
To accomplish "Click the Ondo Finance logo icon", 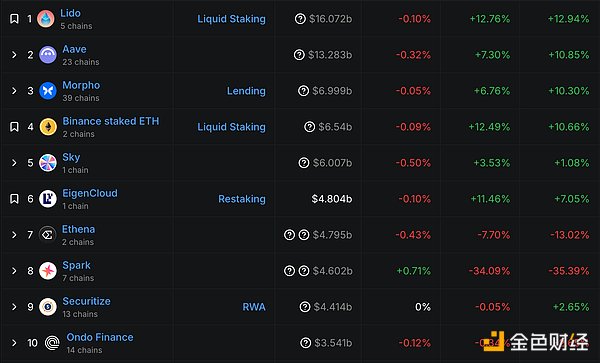I will point(52,343).
